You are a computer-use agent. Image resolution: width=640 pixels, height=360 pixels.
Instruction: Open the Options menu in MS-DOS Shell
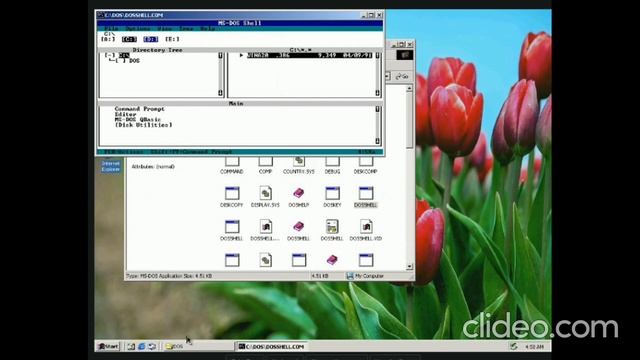coord(138,29)
